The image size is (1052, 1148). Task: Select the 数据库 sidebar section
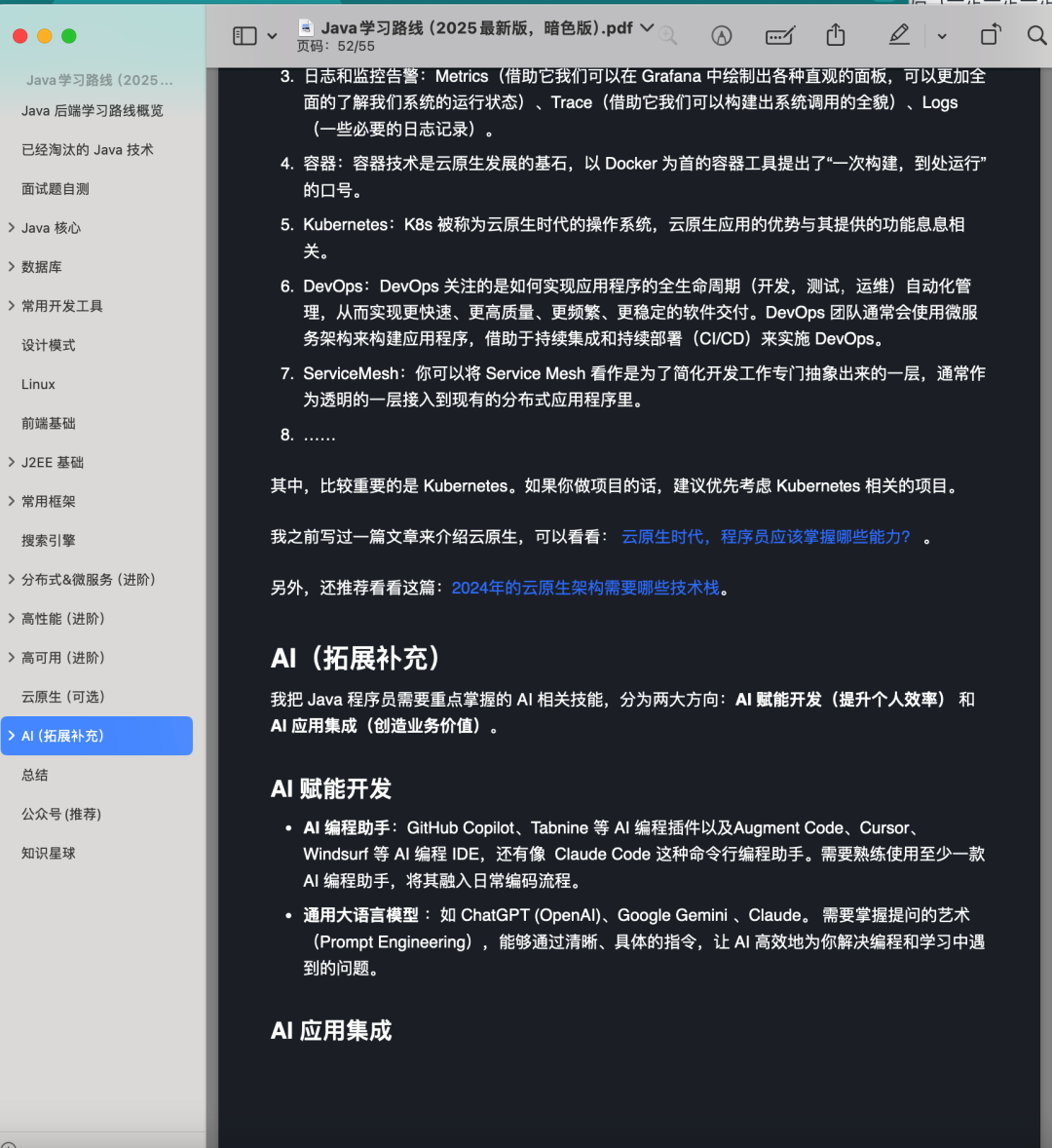point(43,266)
